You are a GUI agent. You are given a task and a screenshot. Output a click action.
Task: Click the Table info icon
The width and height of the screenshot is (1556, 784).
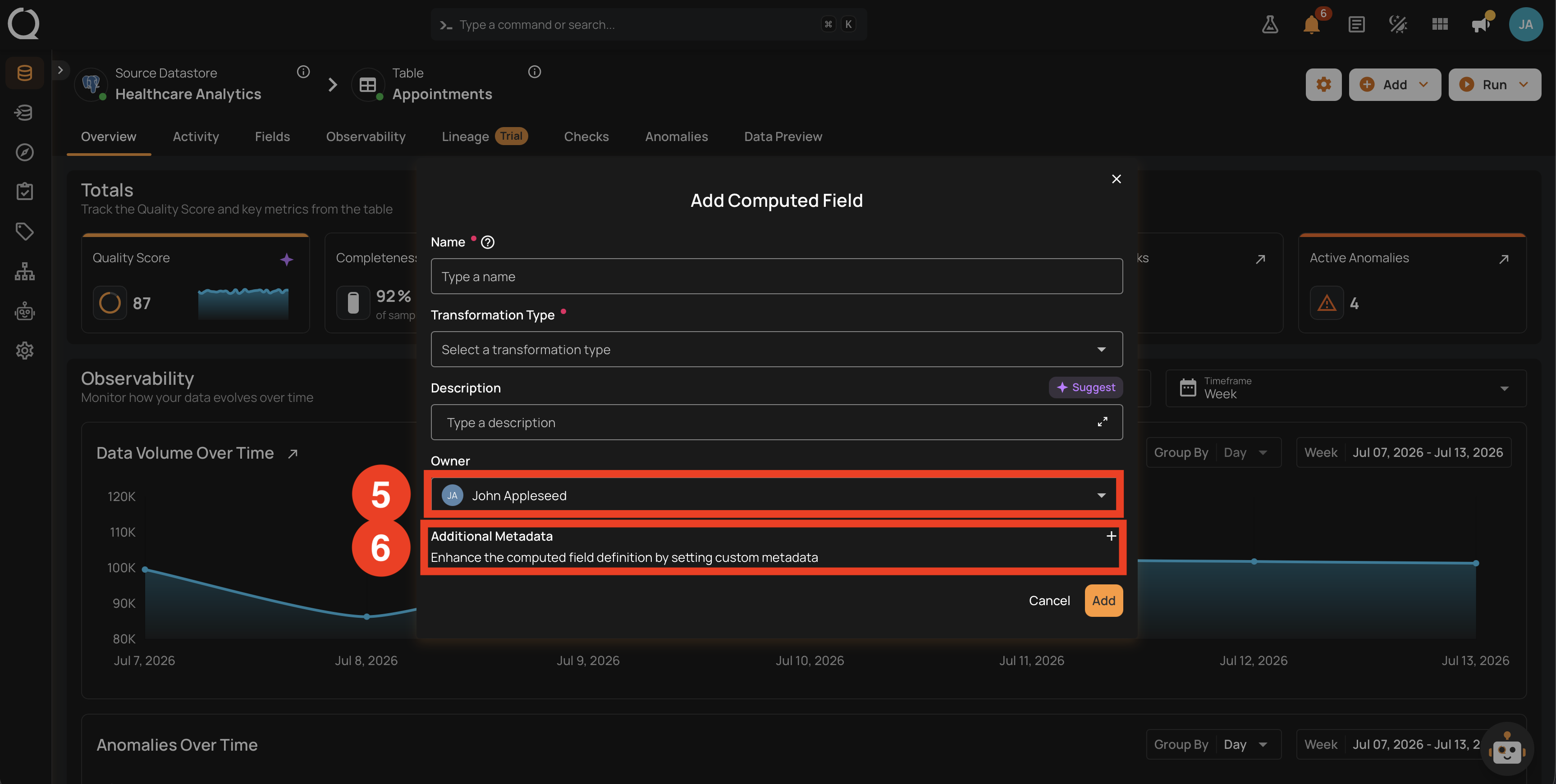click(x=535, y=72)
